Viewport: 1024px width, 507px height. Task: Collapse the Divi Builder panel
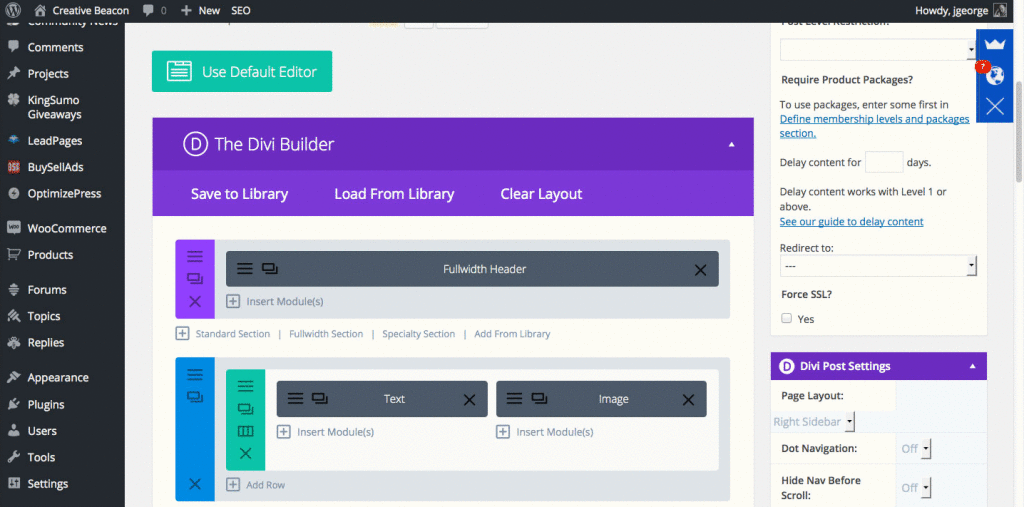coord(732,144)
